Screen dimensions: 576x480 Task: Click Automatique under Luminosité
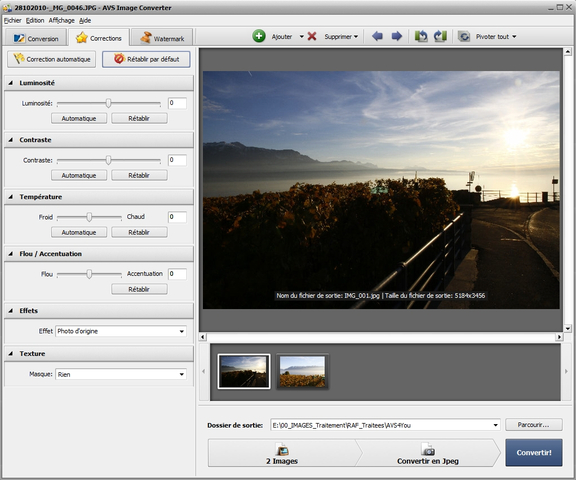(79, 118)
